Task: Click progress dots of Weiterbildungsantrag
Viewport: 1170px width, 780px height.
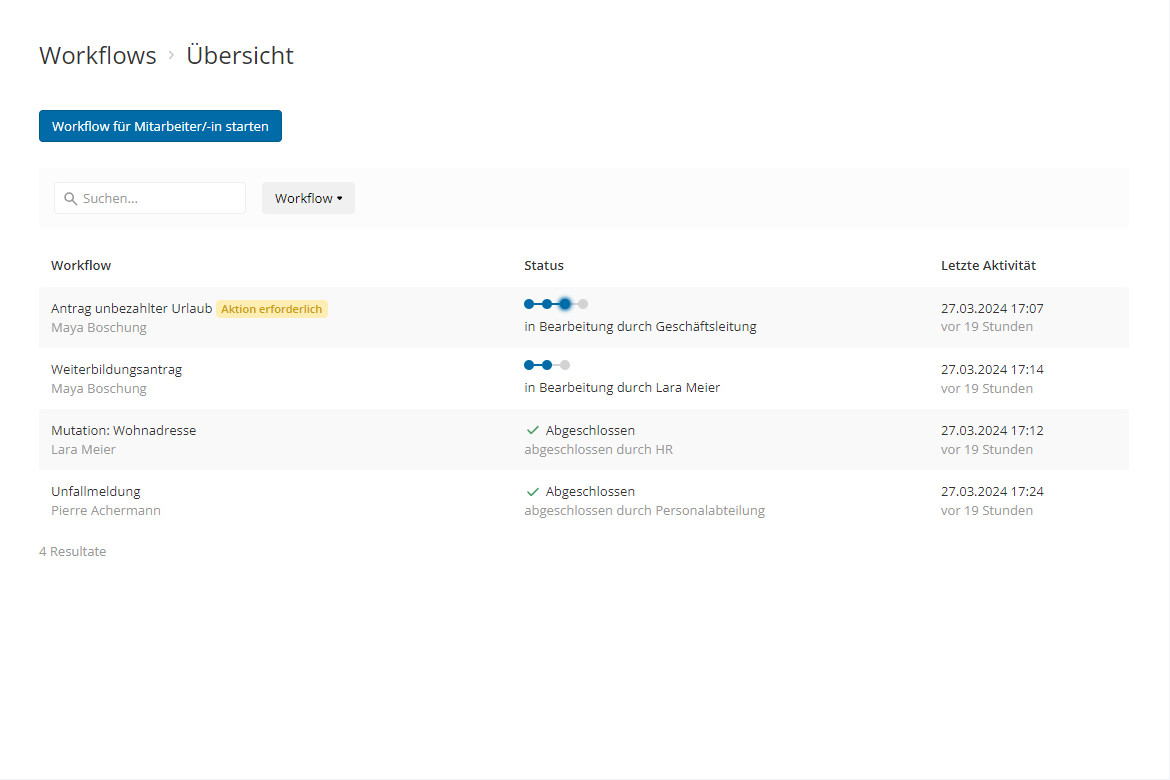Action: 547,365
